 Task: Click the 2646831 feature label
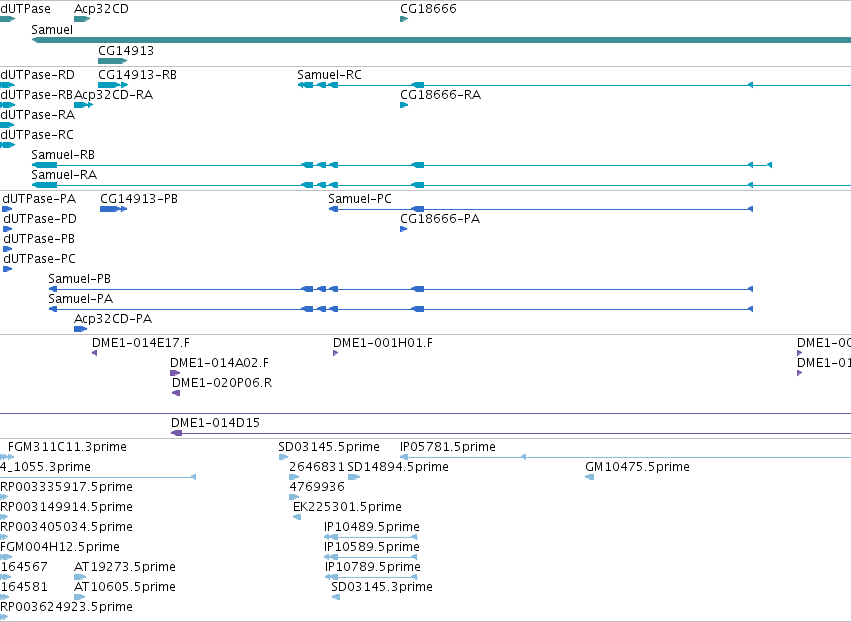[317, 467]
